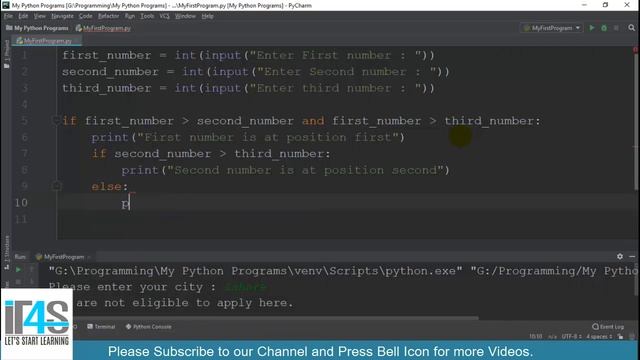This screenshot has width=640, height=360.
Task: Open the Terminal tool window
Action: (x=101, y=327)
